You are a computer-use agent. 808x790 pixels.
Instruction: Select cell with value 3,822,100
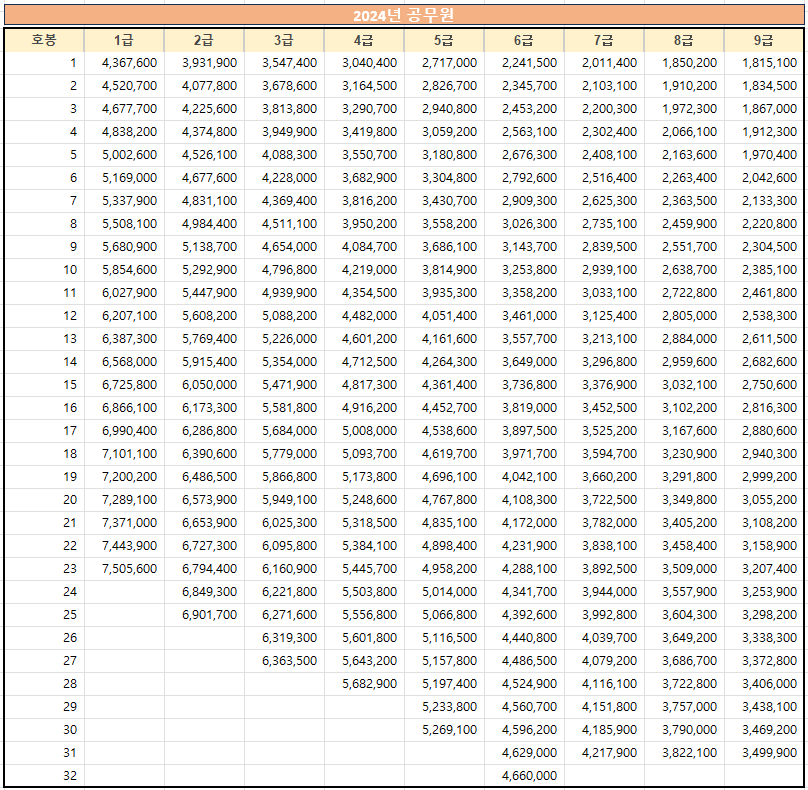pyautogui.click(x=684, y=753)
